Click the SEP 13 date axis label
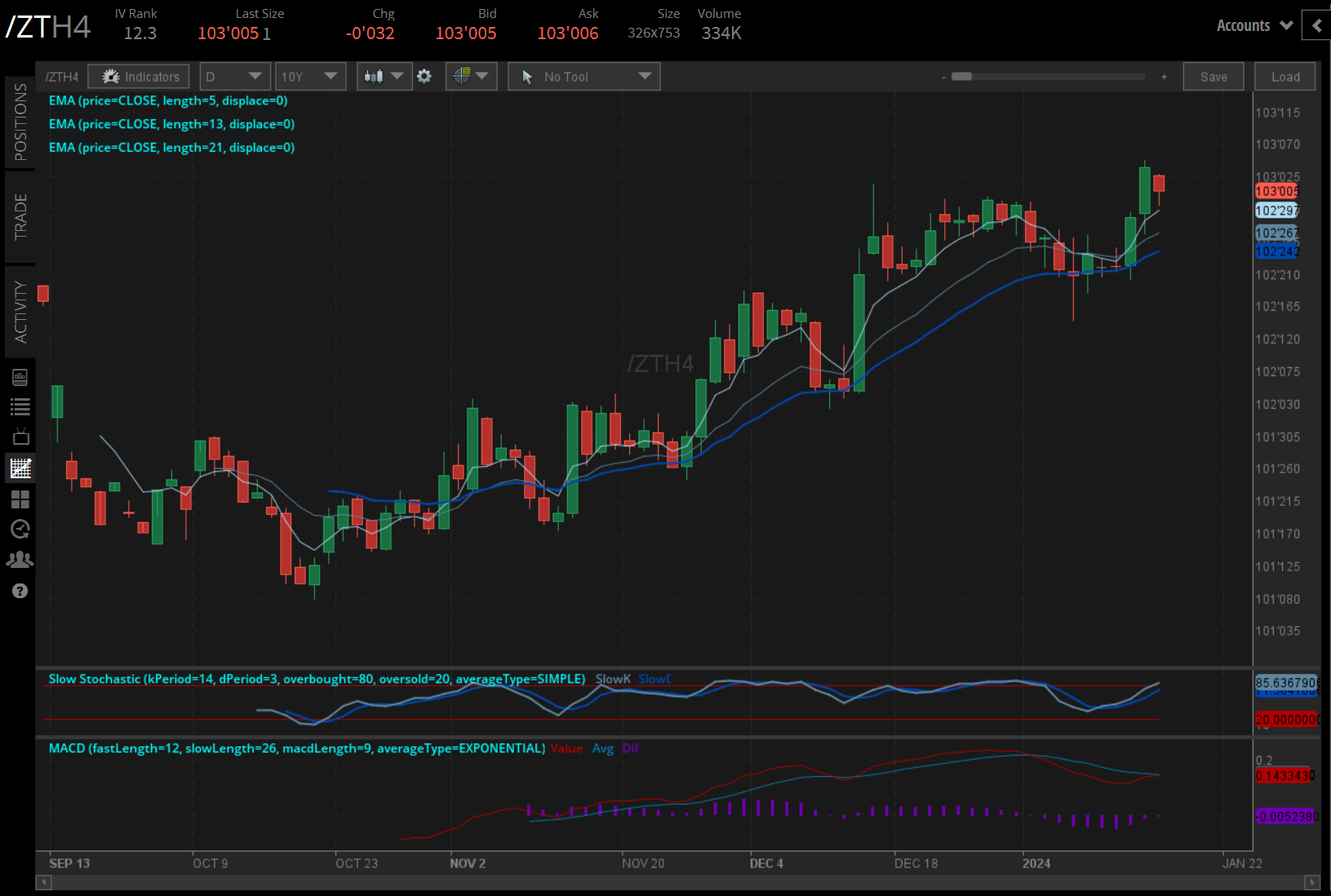The width and height of the screenshot is (1331, 896). pyautogui.click(x=69, y=863)
